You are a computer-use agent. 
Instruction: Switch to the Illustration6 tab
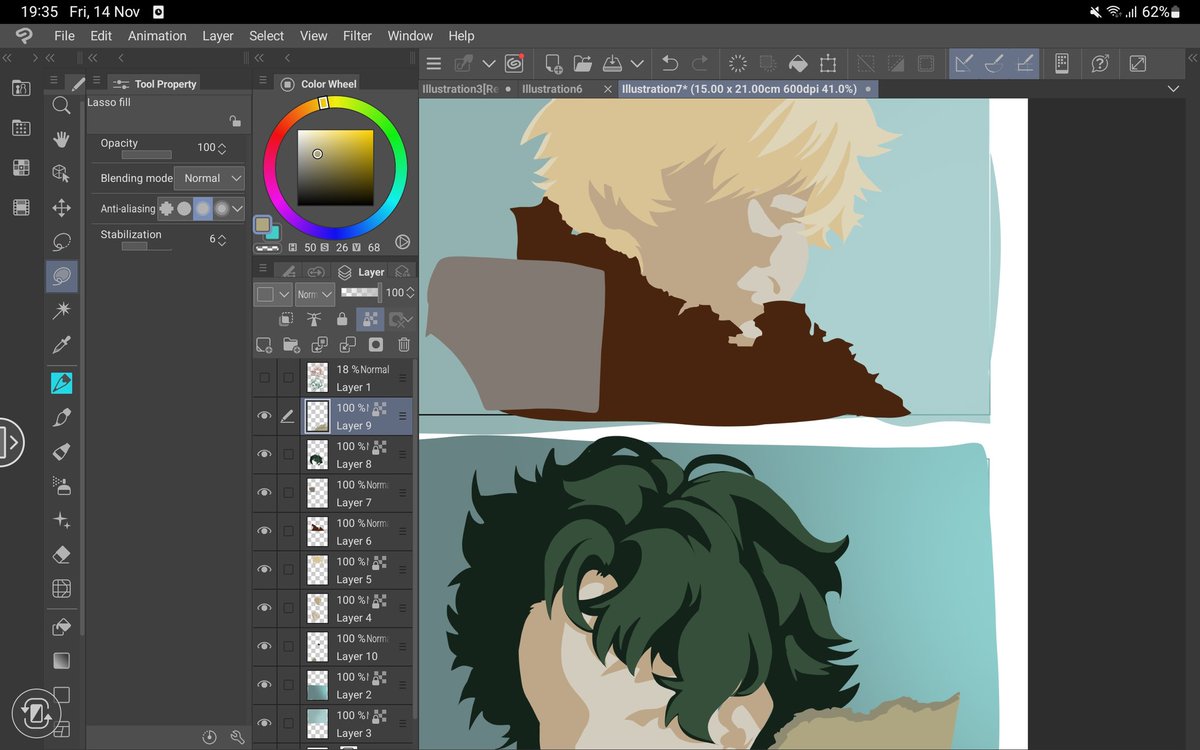(x=553, y=88)
